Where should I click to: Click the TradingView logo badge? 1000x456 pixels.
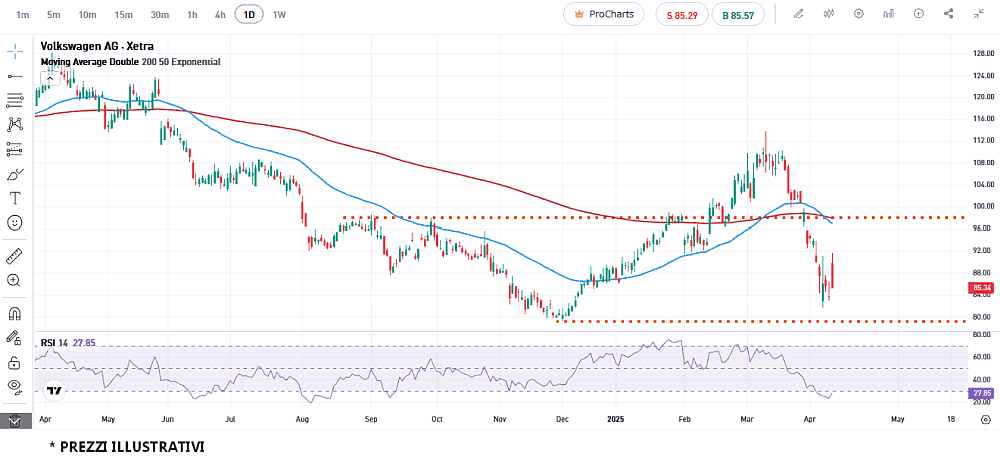coord(54,390)
